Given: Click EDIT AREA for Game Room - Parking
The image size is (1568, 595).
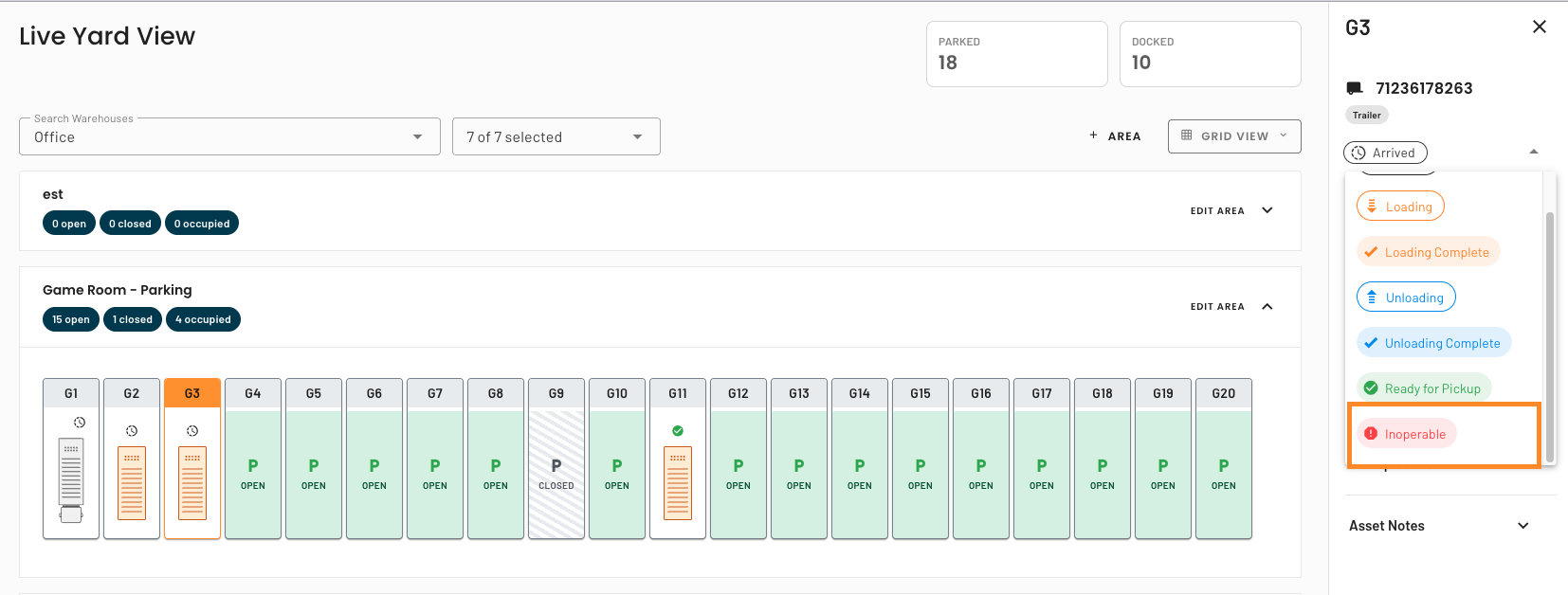Looking at the screenshot, I should (1217, 306).
